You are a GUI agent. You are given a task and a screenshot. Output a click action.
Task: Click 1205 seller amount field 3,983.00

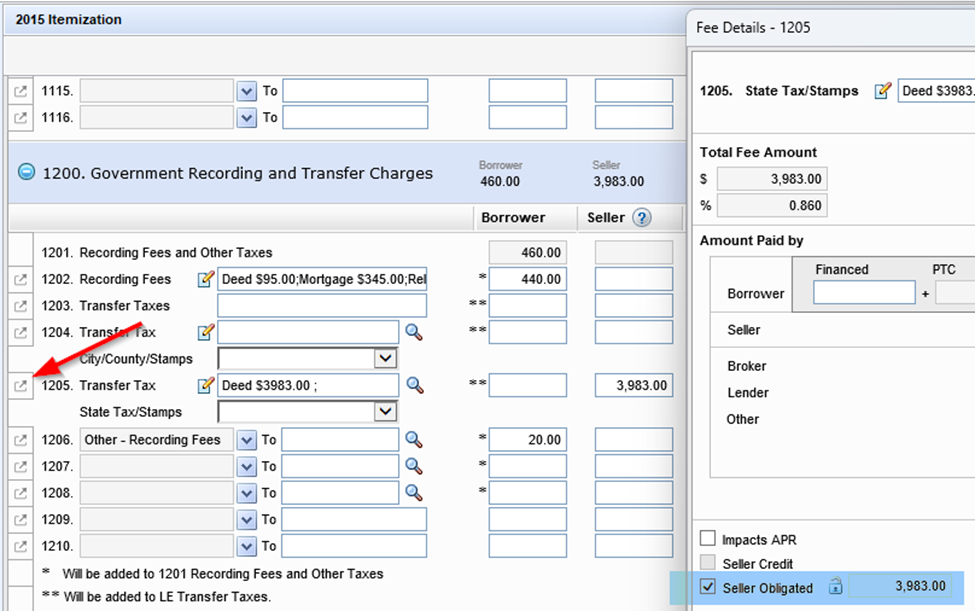click(x=634, y=385)
